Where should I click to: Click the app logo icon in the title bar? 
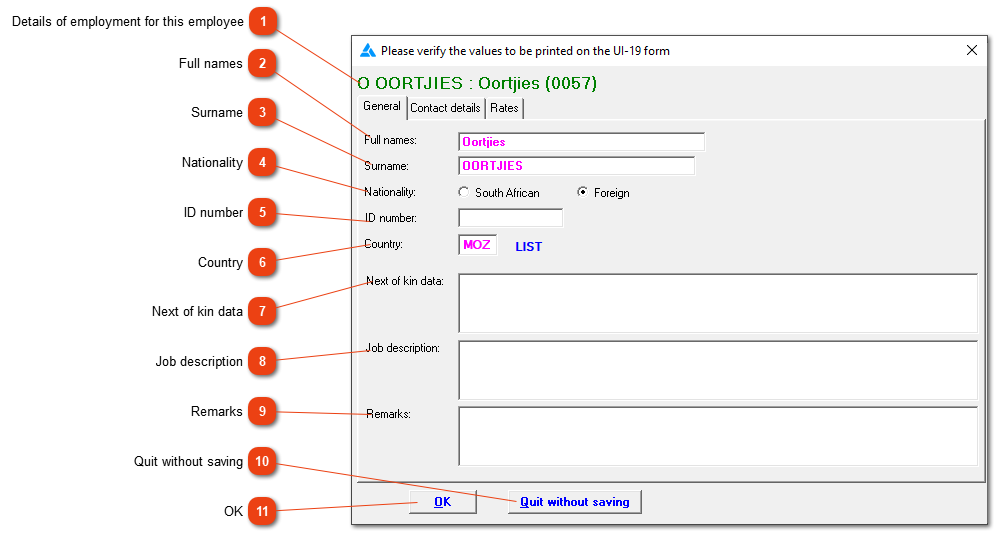click(x=368, y=51)
